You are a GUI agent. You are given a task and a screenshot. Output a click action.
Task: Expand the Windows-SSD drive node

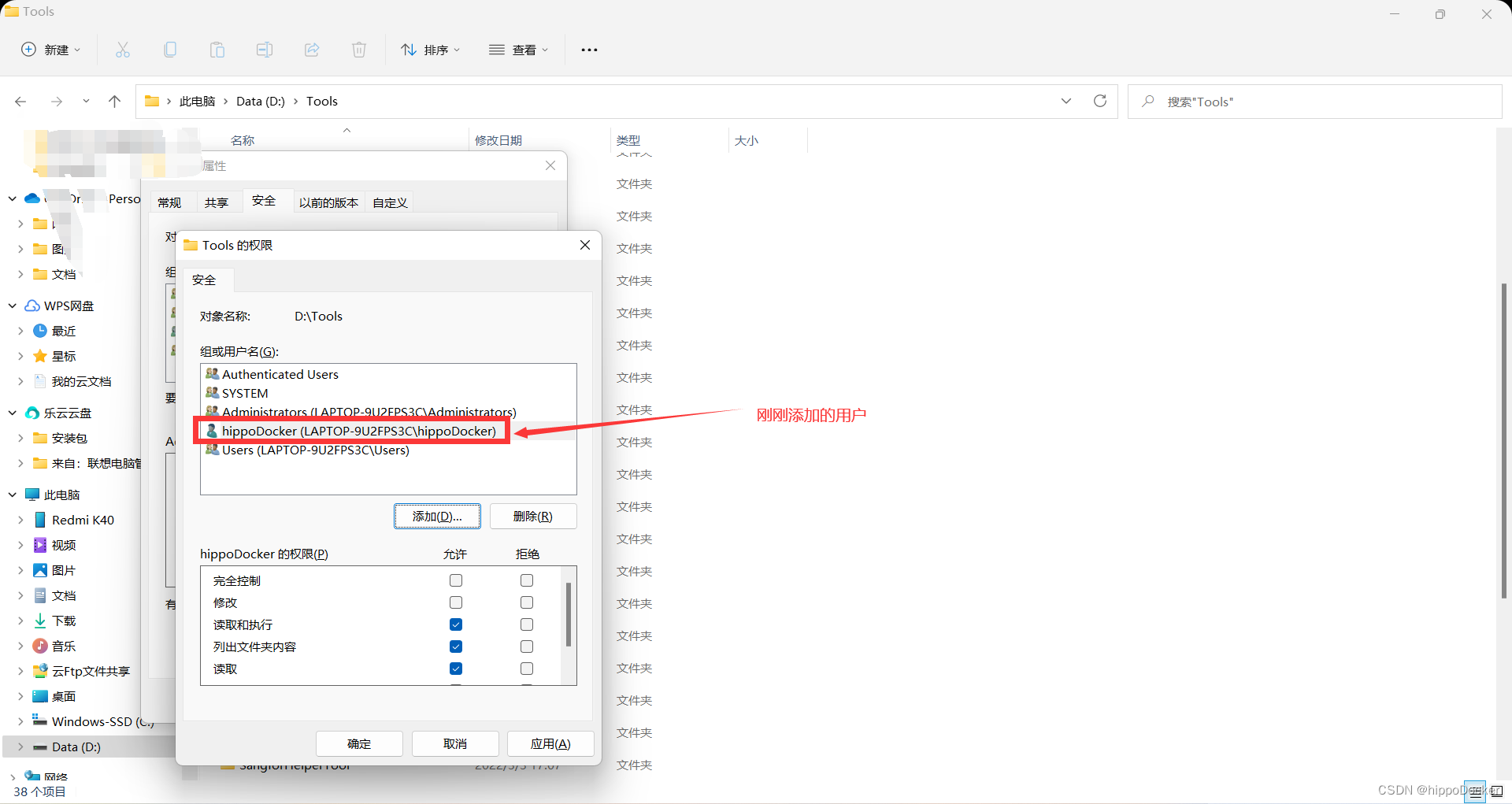[x=20, y=721]
